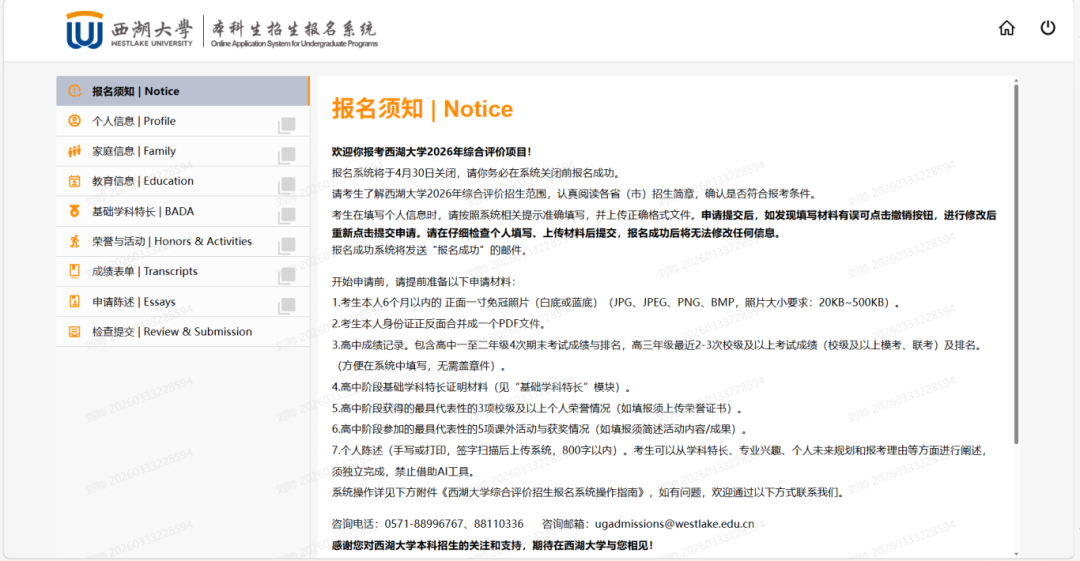Viewport: 1080px width, 561px height.
Task: Click the ugadmissions@westlake.edu.cn email address
Action: (674, 523)
